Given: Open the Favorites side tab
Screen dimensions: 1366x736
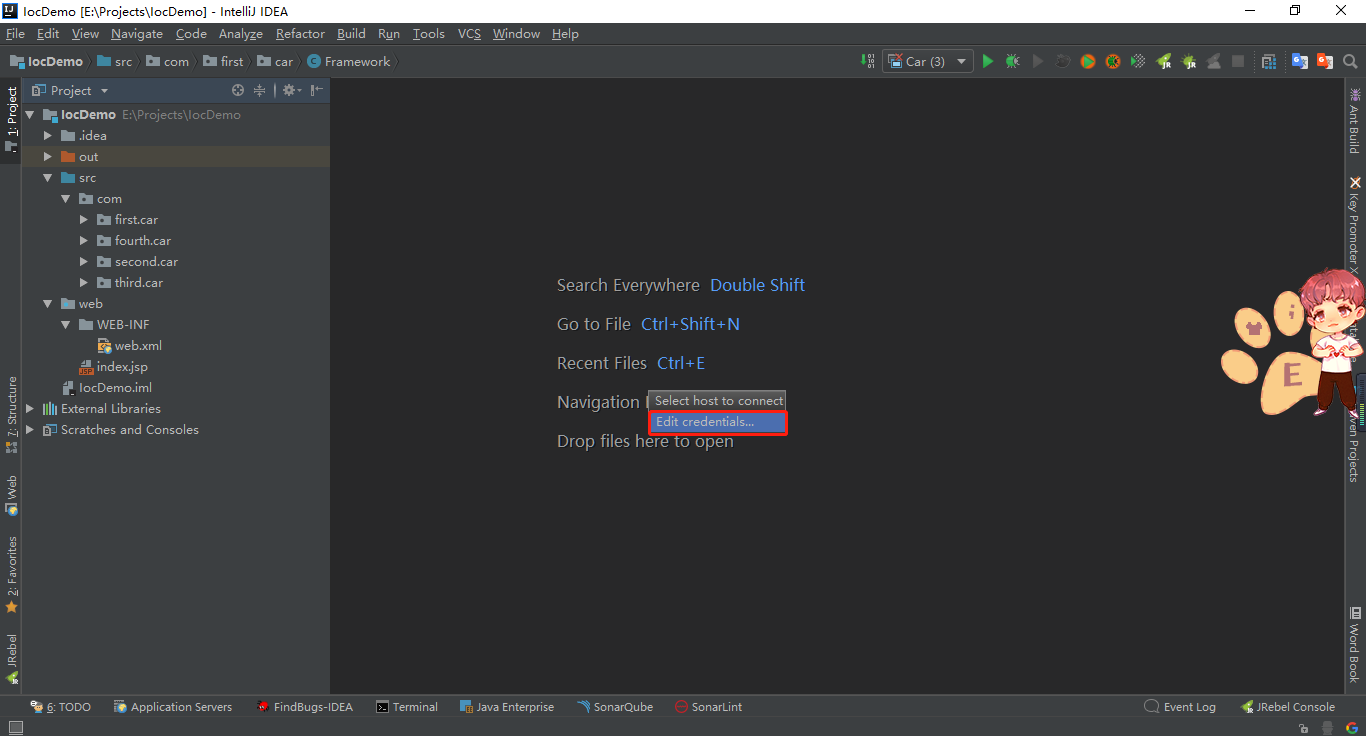Looking at the screenshot, I should point(11,575).
